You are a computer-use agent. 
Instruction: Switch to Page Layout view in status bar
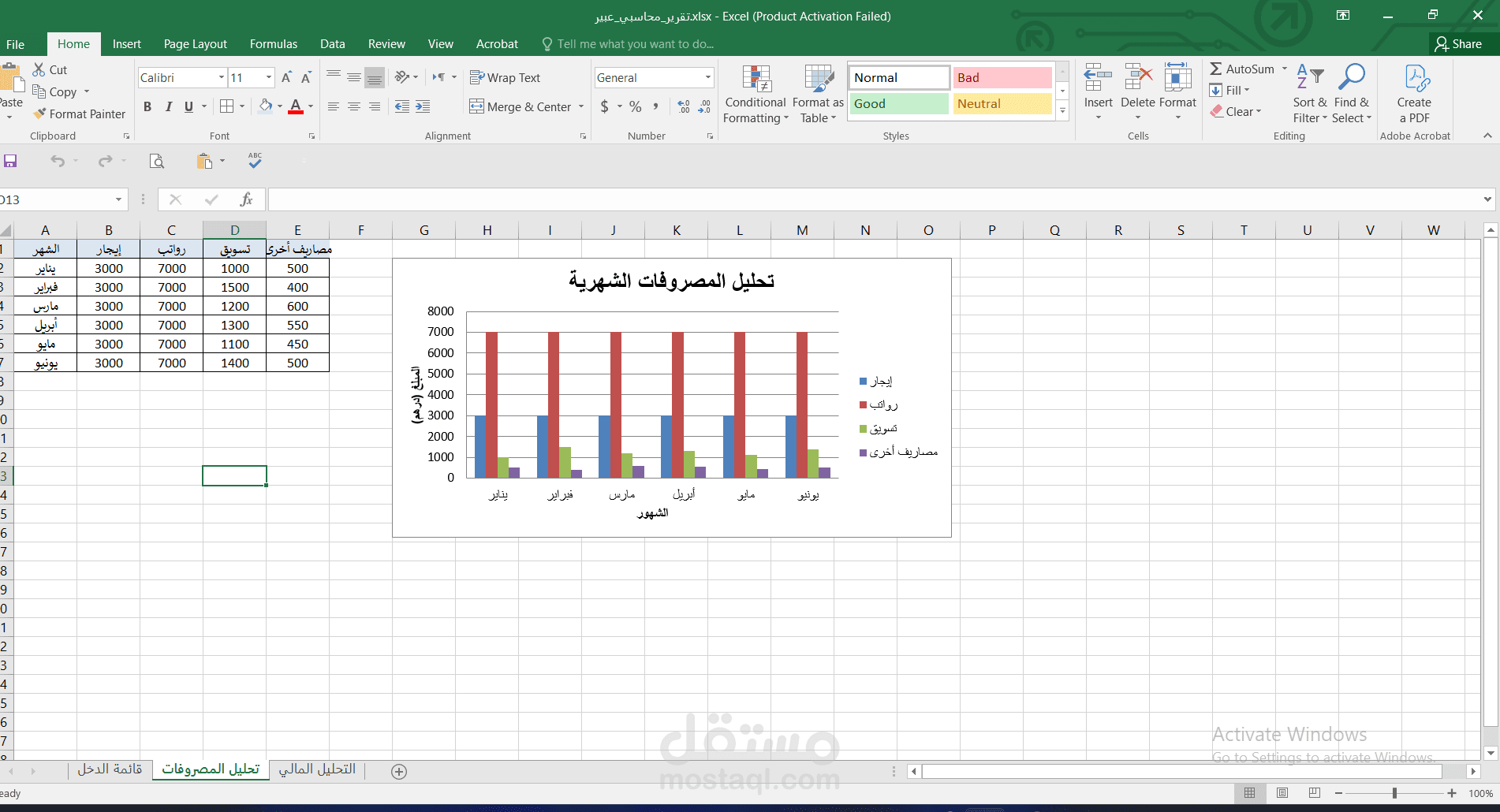(1282, 793)
